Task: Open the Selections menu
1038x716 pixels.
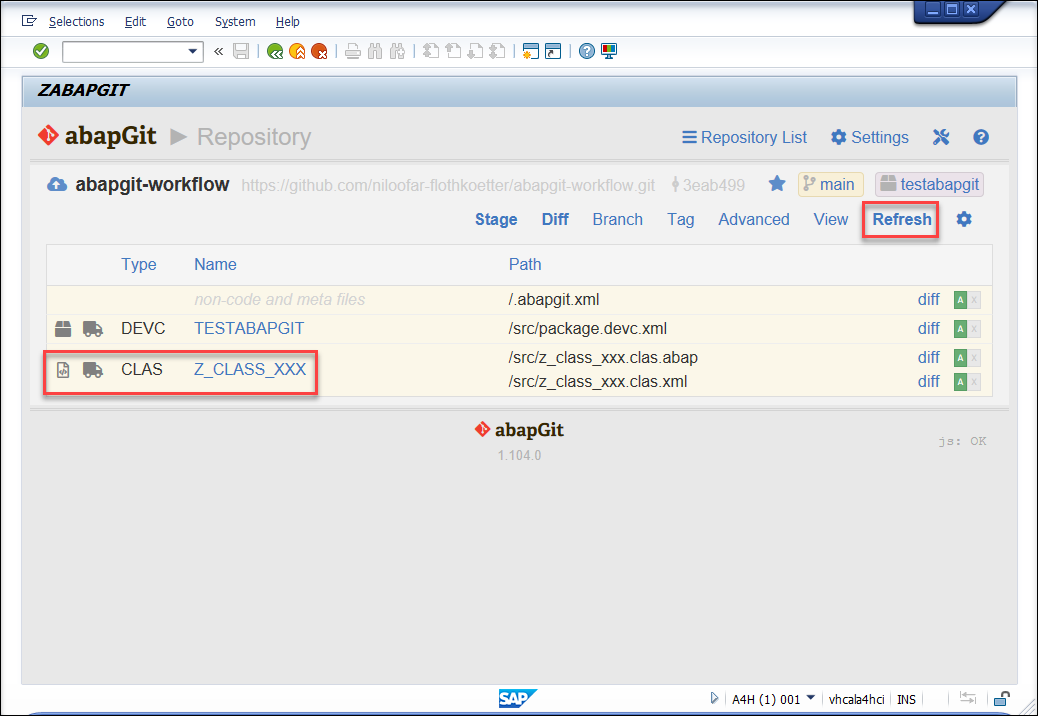Action: click(77, 21)
